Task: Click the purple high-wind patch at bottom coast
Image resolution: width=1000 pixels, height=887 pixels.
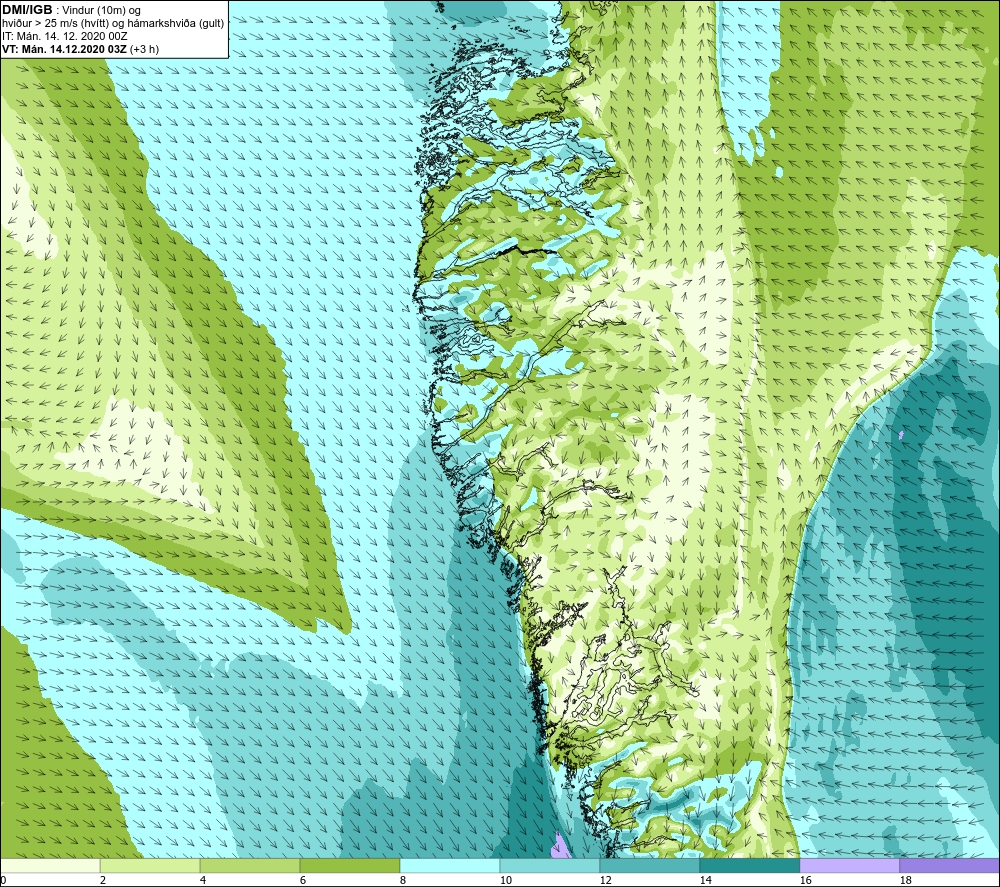Action: [x=560, y=847]
